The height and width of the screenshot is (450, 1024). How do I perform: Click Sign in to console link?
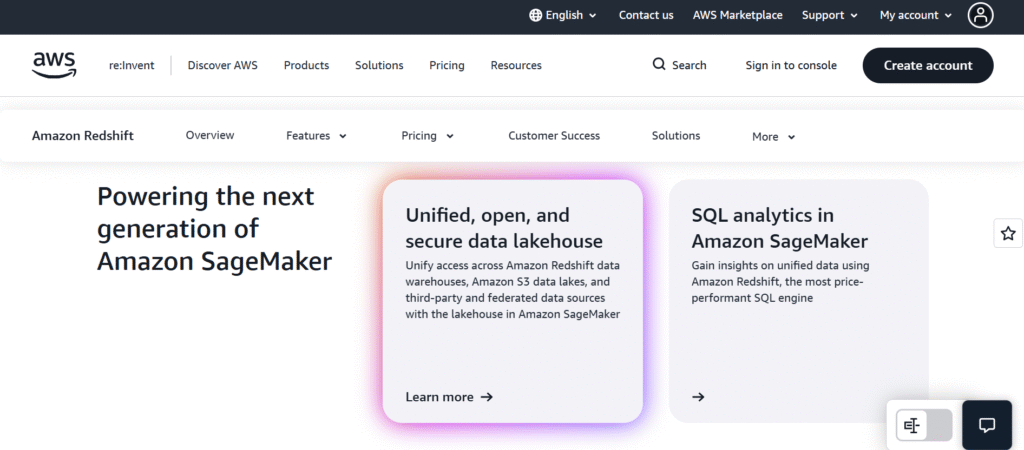(x=790, y=65)
